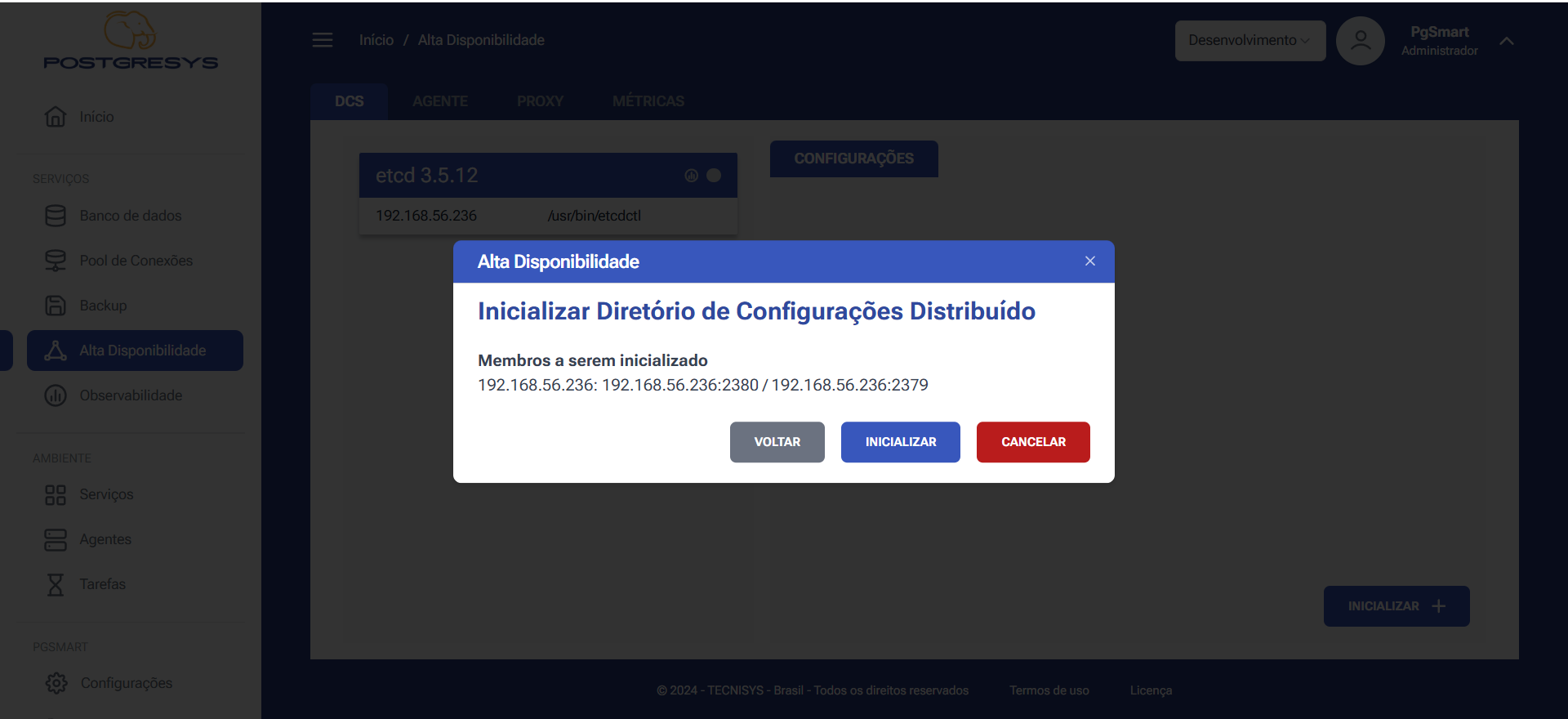The height and width of the screenshot is (719, 1568).
Task: Click the Alta Disponibilidade cluster icon
Action: pyautogui.click(x=56, y=351)
